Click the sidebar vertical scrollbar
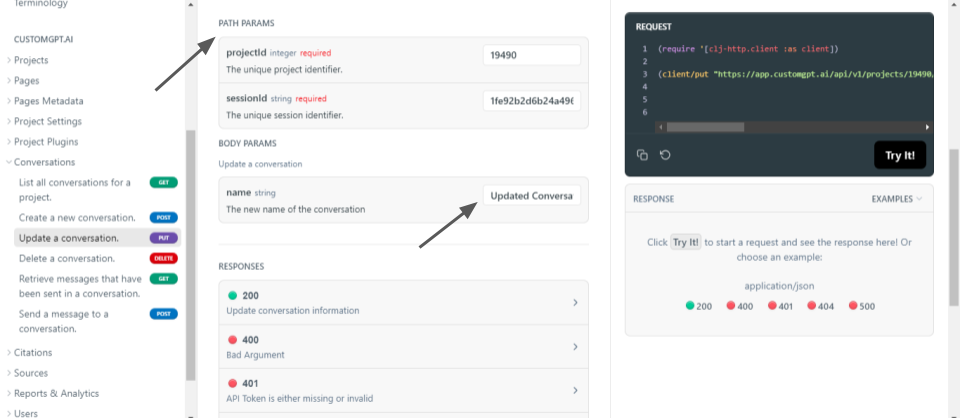This screenshot has height=418, width=960. pos(190,255)
